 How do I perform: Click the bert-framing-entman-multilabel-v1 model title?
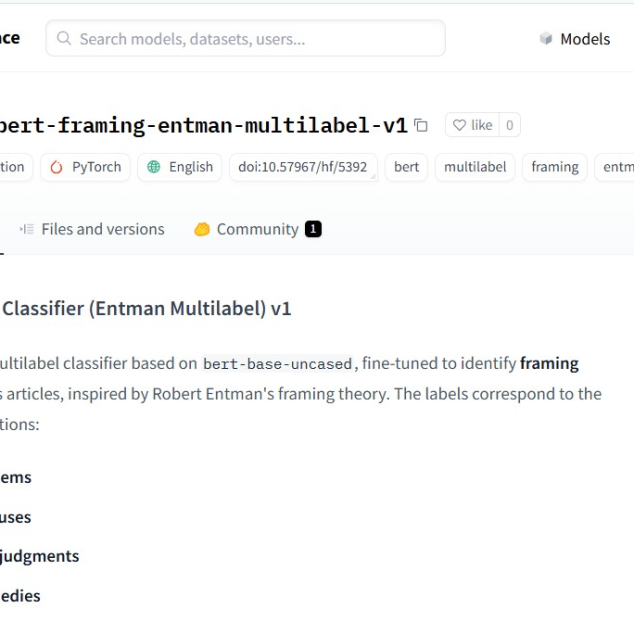(200, 125)
